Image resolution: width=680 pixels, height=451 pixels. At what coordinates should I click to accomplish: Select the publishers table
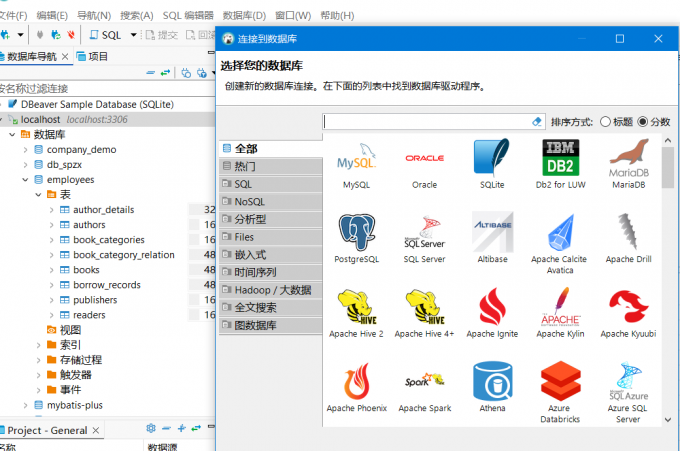[x=95, y=300]
